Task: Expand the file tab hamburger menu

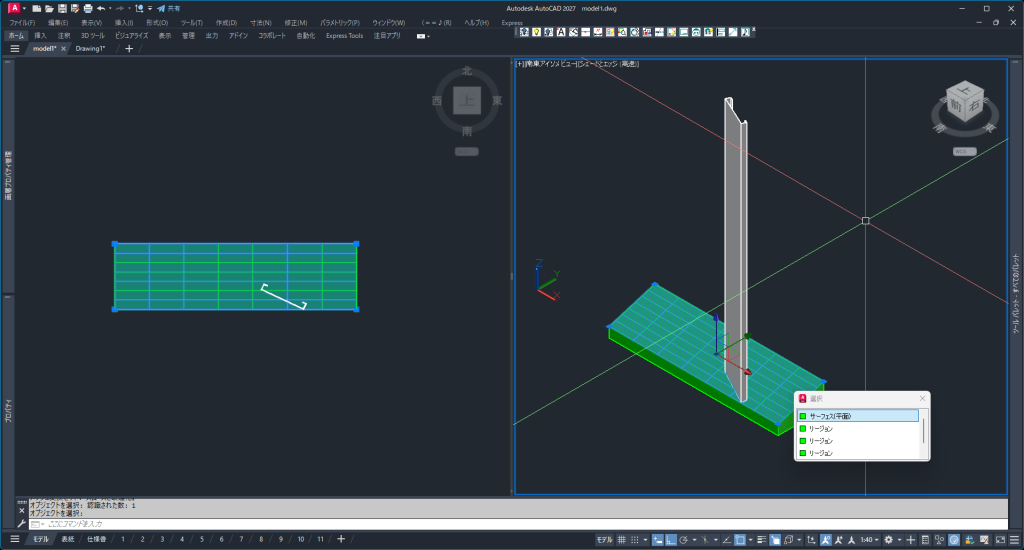Action: (x=15, y=48)
